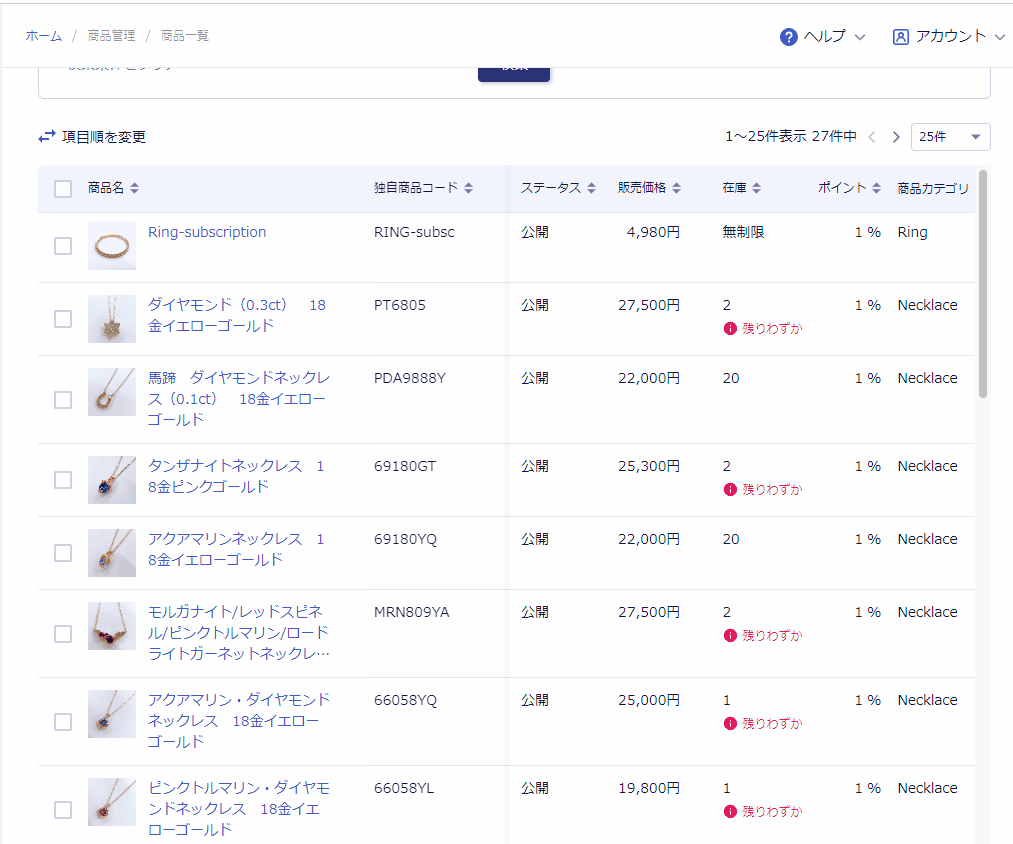Navigate to 商品管理 breadcrumb
The width and height of the screenshot is (1013, 844).
(111, 36)
